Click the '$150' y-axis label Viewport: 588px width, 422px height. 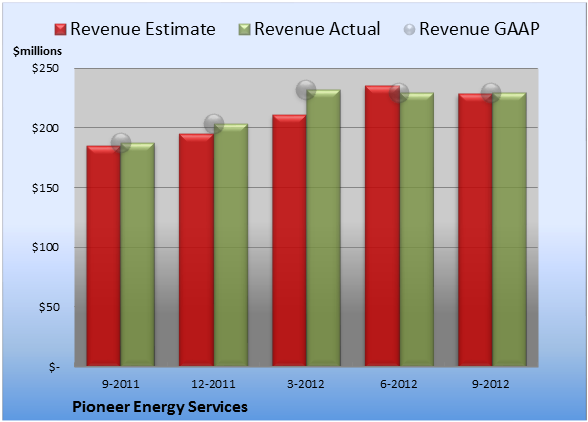pyautogui.click(x=45, y=188)
